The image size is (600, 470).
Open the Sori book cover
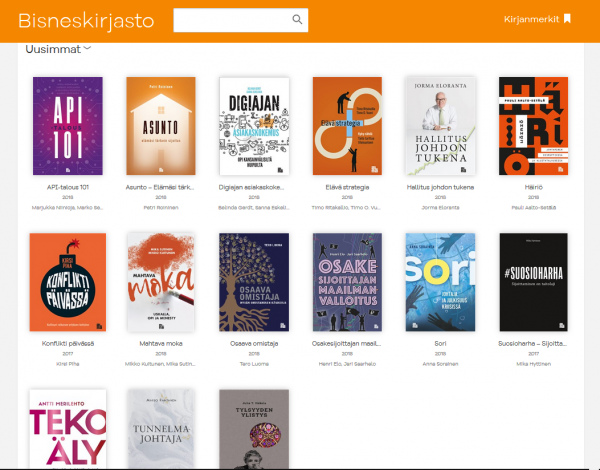[x=440, y=282]
